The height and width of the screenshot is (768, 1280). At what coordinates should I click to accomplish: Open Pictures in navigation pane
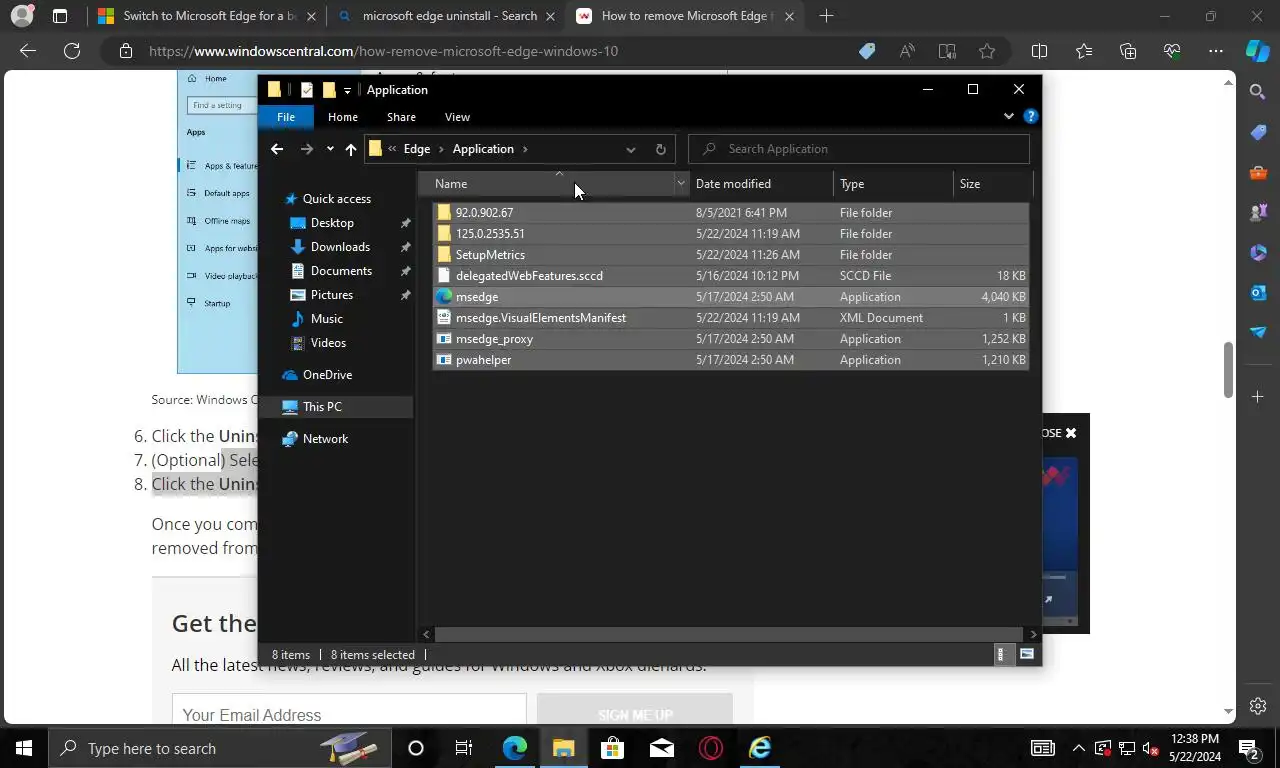tap(332, 295)
